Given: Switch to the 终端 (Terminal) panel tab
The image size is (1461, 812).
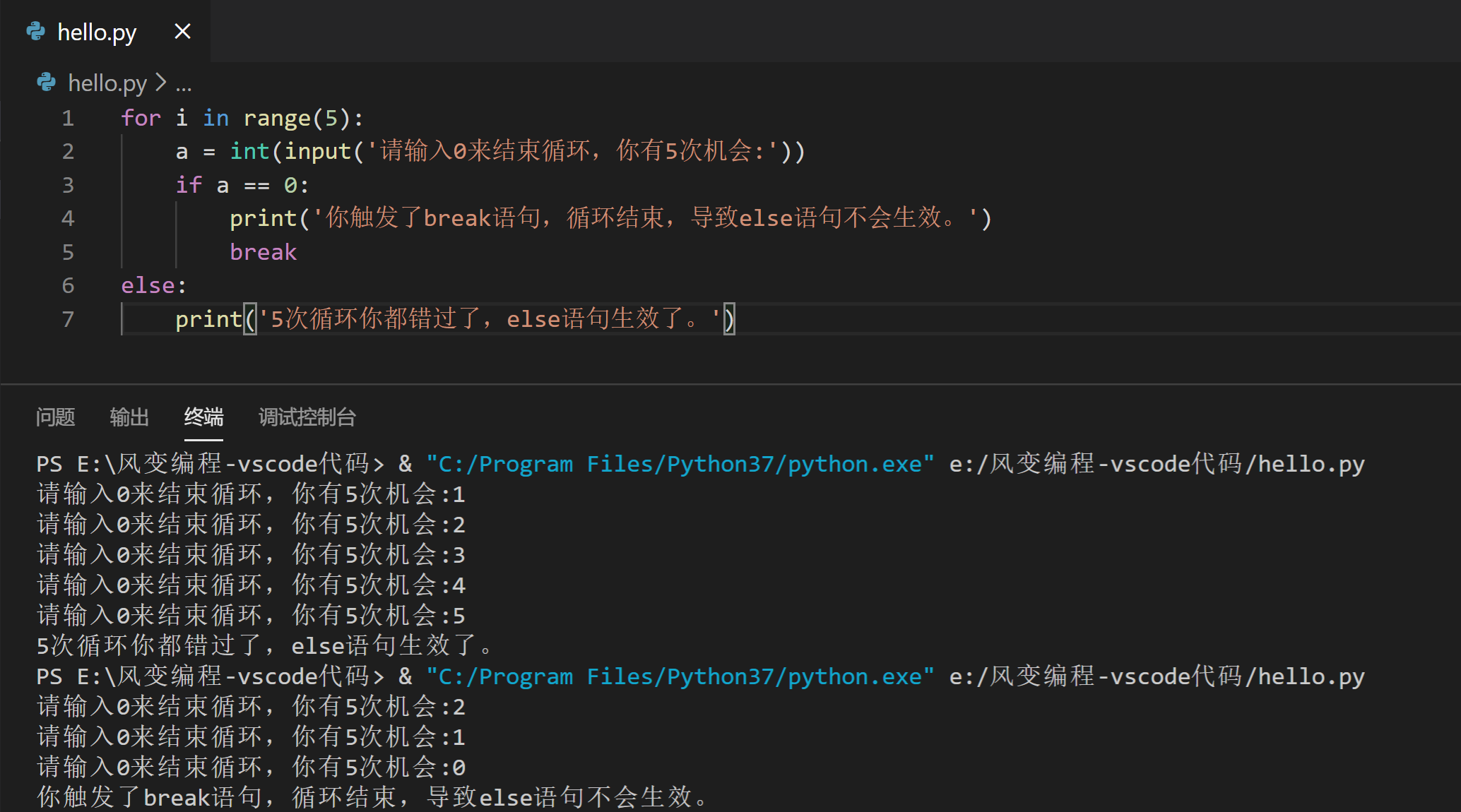Looking at the screenshot, I should click(203, 417).
